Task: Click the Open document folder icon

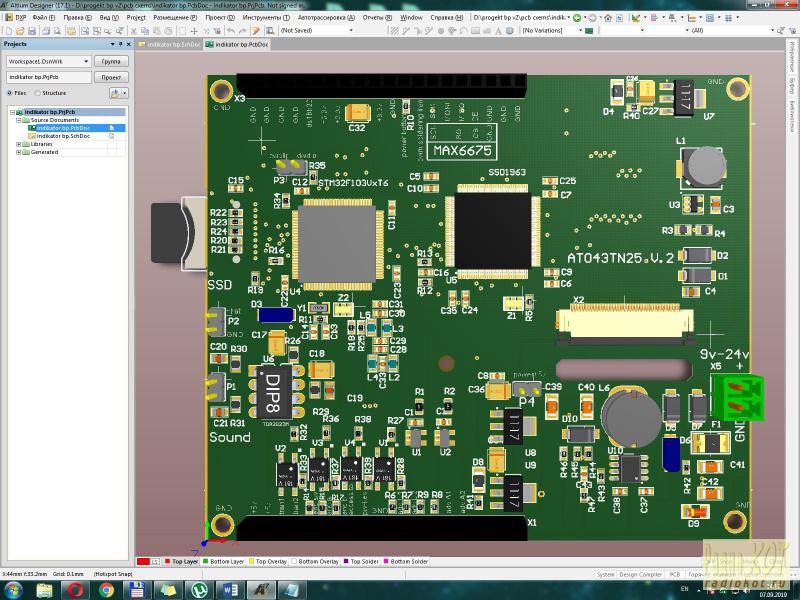Action: [x=19, y=31]
